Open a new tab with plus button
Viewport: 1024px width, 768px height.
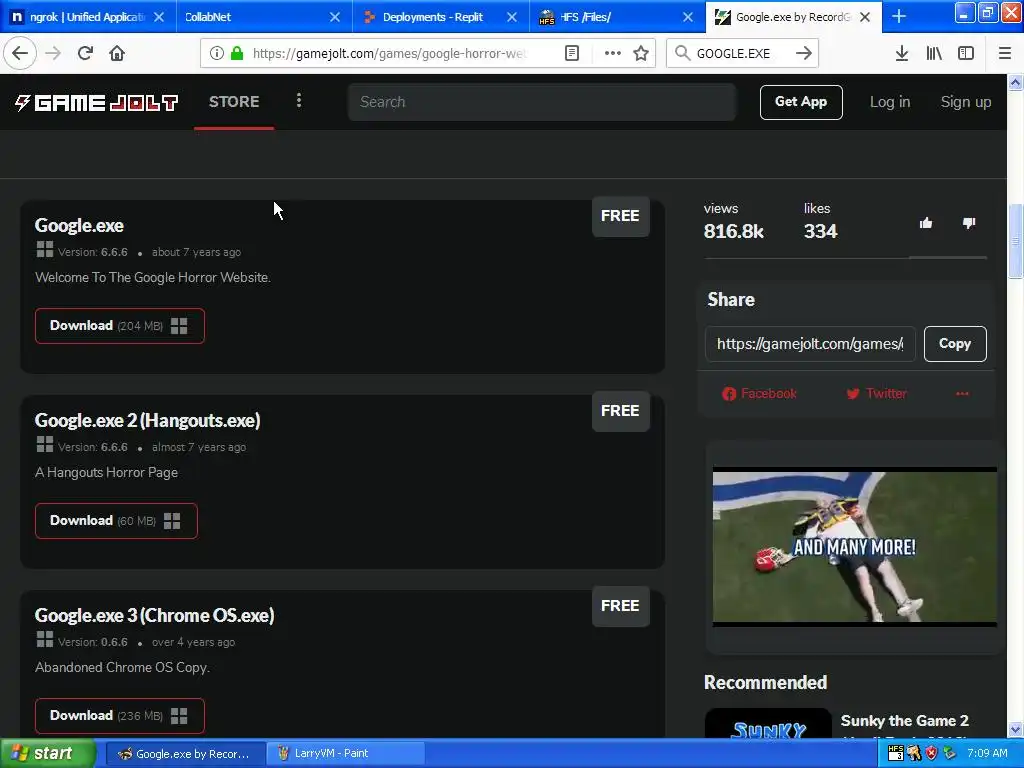[x=899, y=16]
